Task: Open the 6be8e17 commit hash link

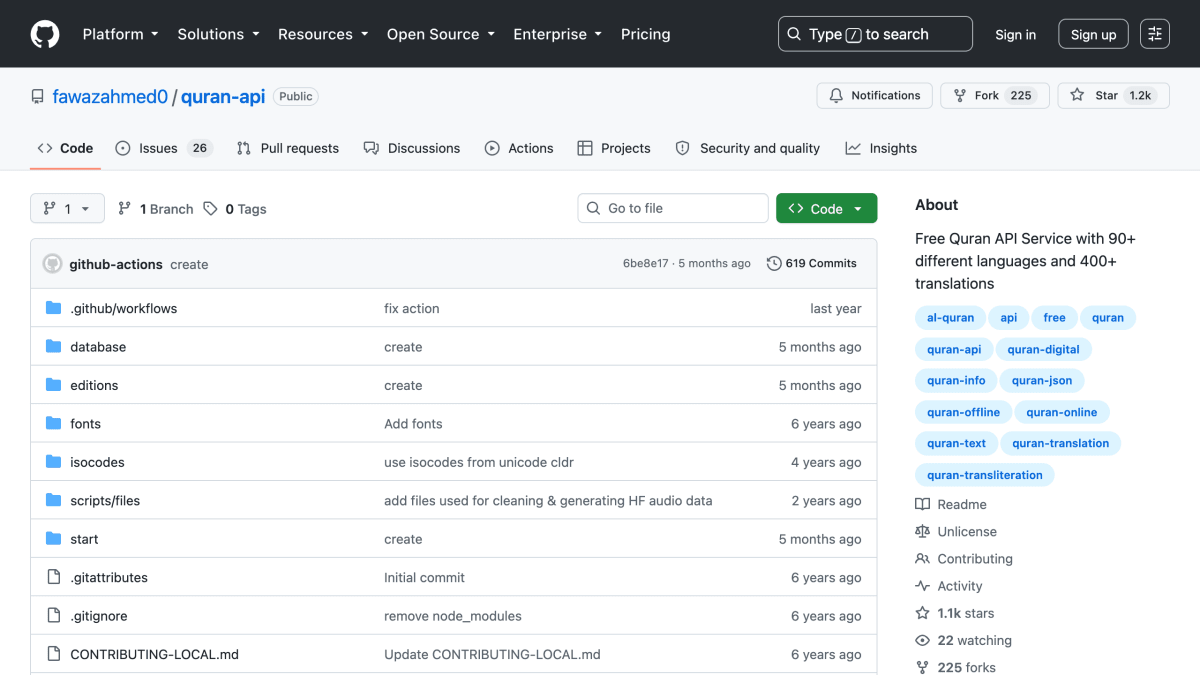Action: (x=645, y=264)
